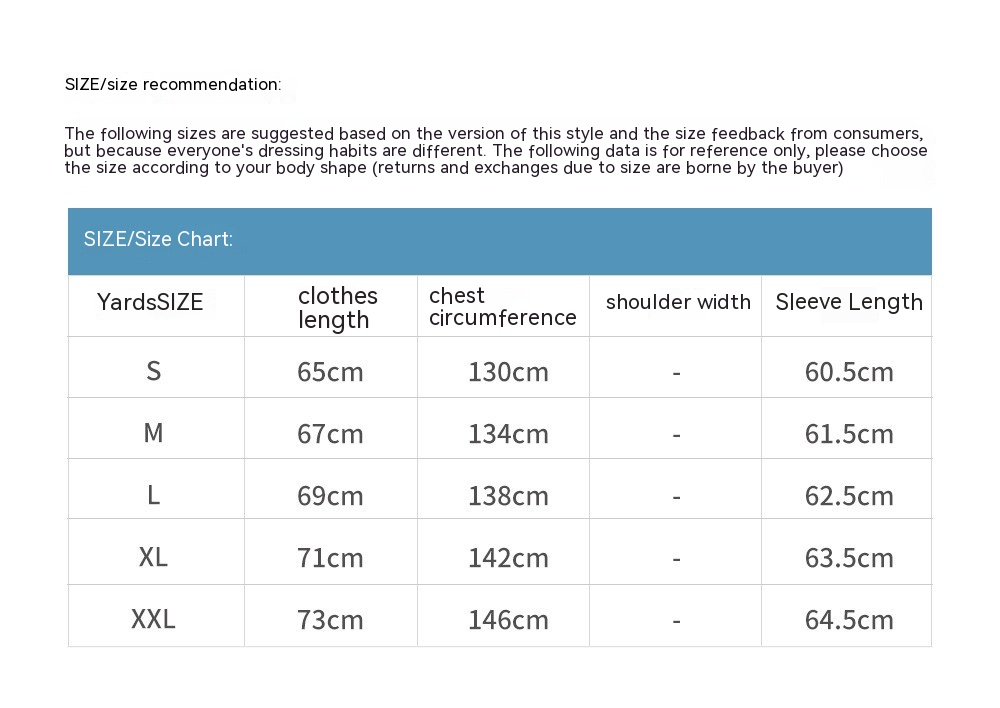Click the chest circumference column header
Viewport: 1000px width, 708px height.
pyautogui.click(x=502, y=306)
